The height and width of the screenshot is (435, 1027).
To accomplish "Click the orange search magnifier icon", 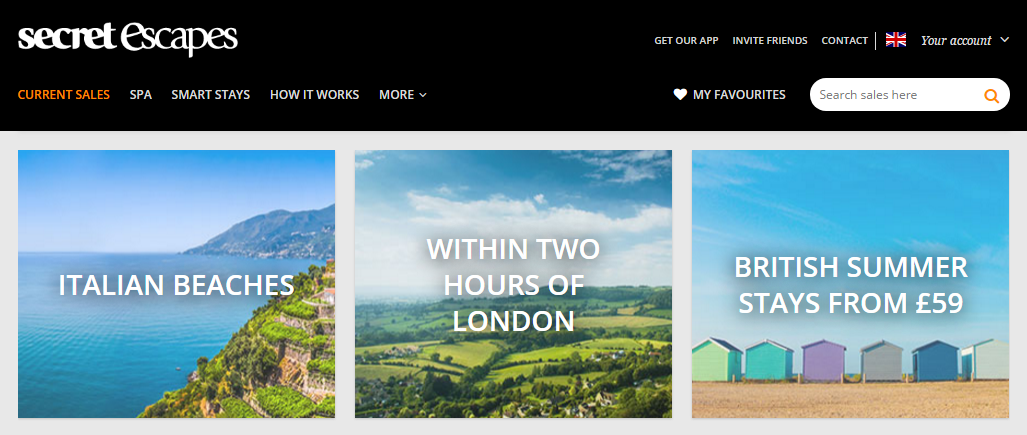I will (x=991, y=96).
